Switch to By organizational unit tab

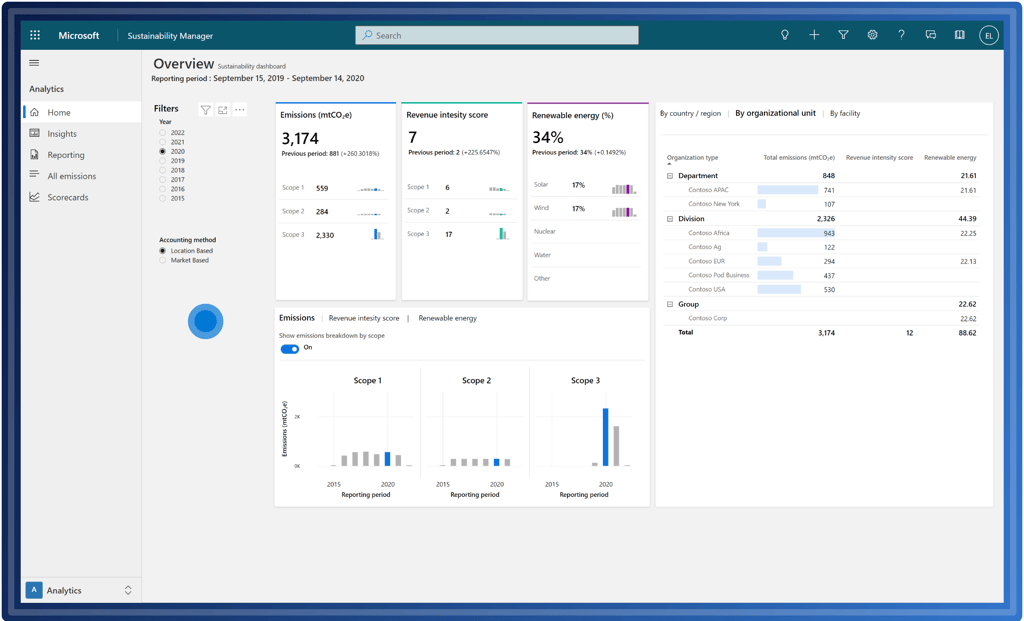[x=775, y=113]
